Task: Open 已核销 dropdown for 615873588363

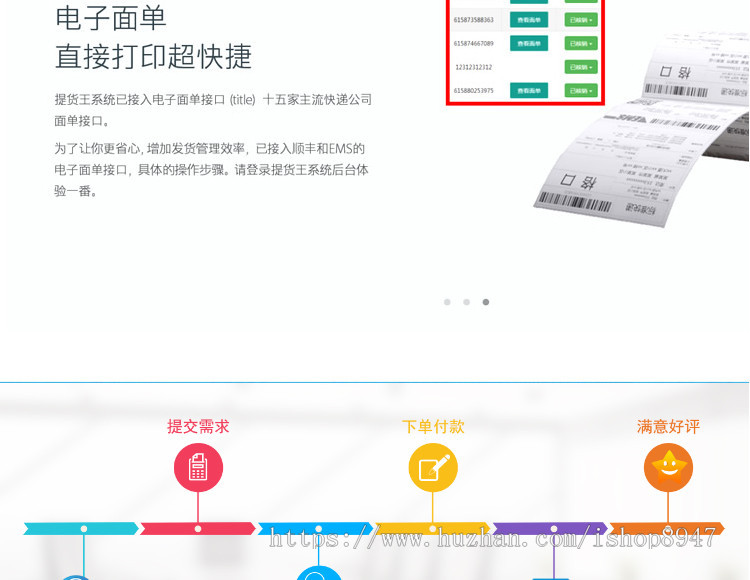Action: [x=581, y=20]
